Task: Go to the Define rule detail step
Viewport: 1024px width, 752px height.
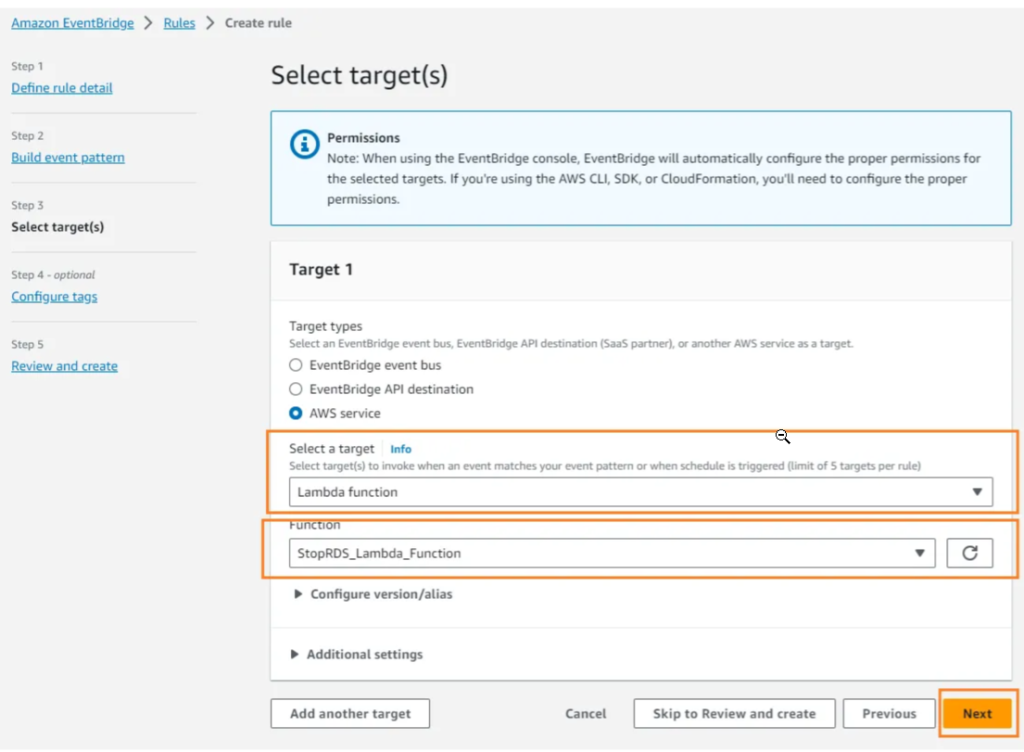Action: click(61, 88)
